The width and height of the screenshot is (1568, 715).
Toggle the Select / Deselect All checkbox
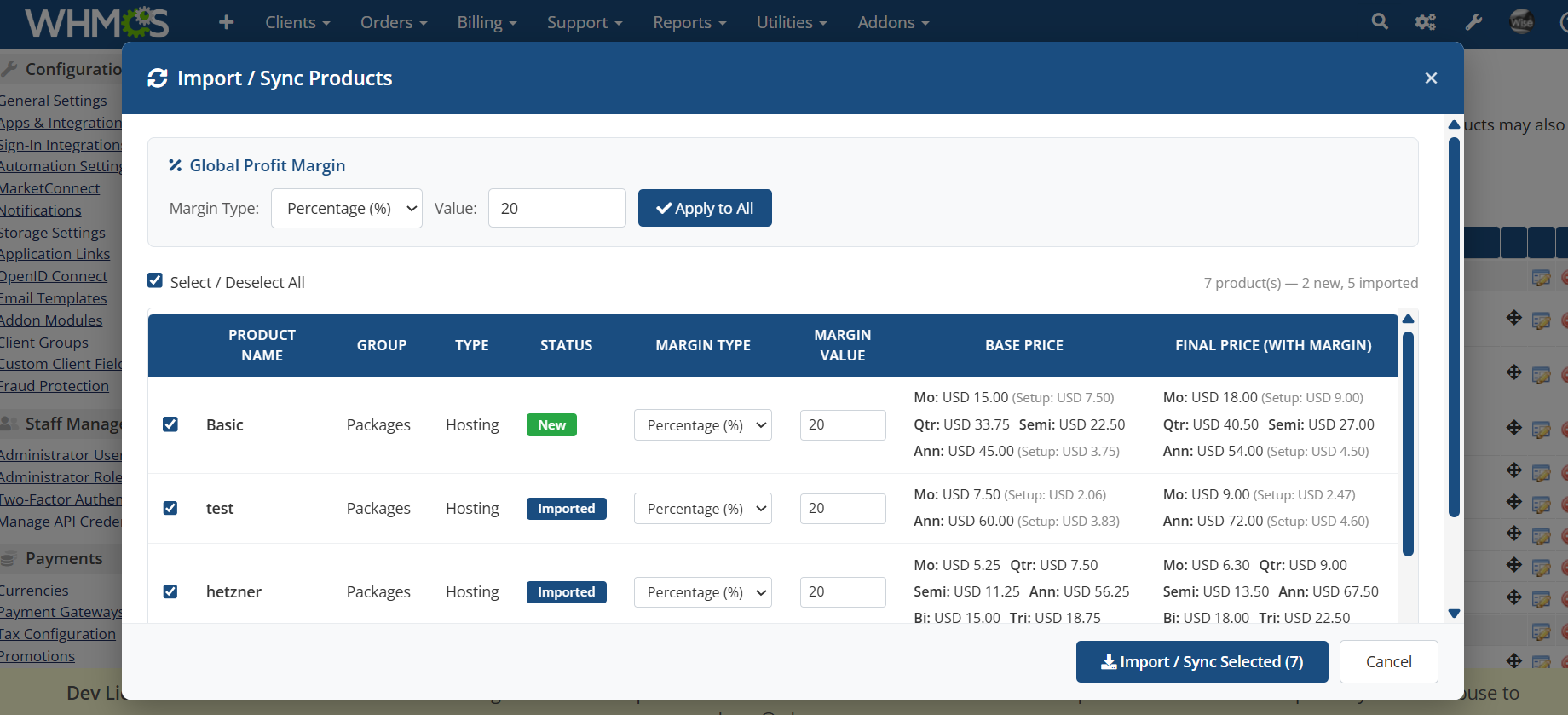click(155, 281)
